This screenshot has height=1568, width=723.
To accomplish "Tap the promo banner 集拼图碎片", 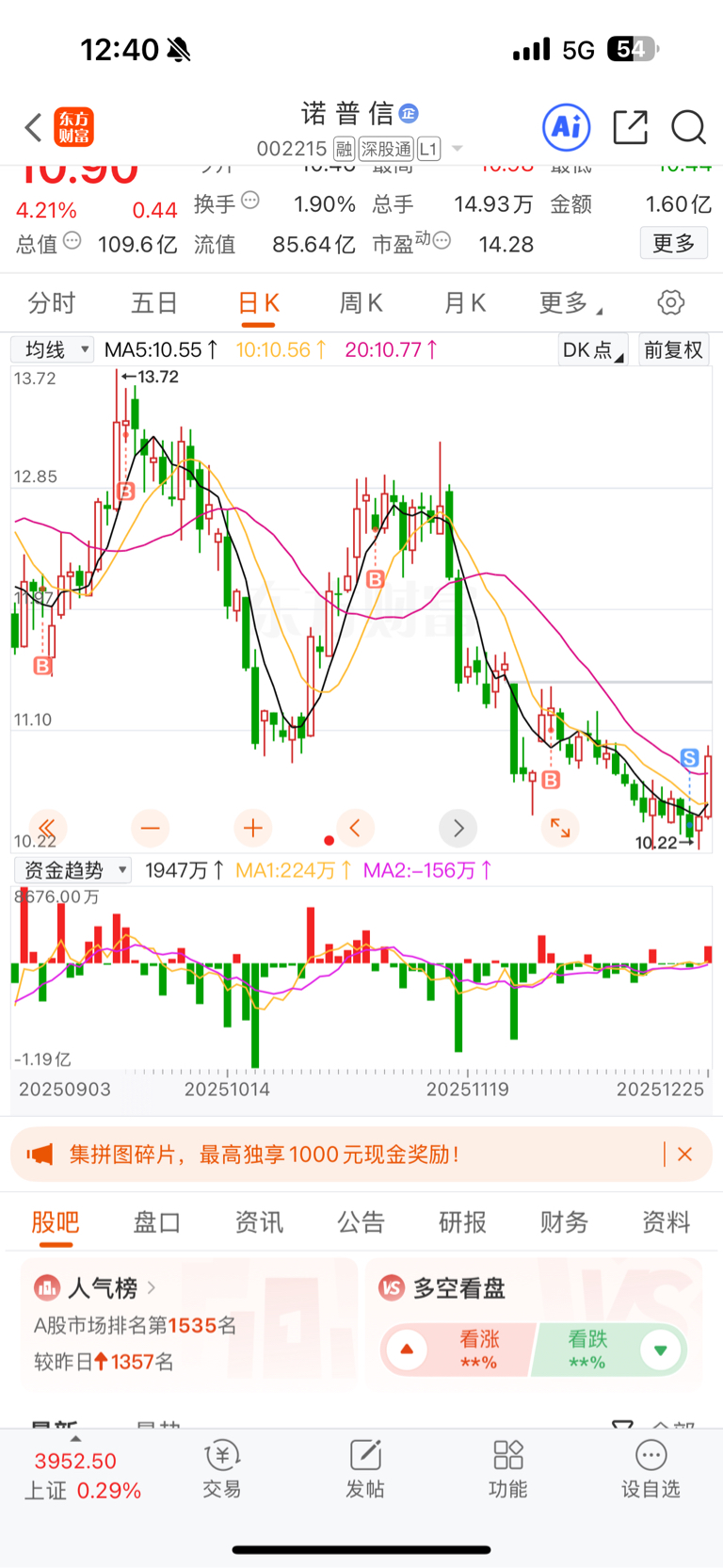I will coord(361,1155).
